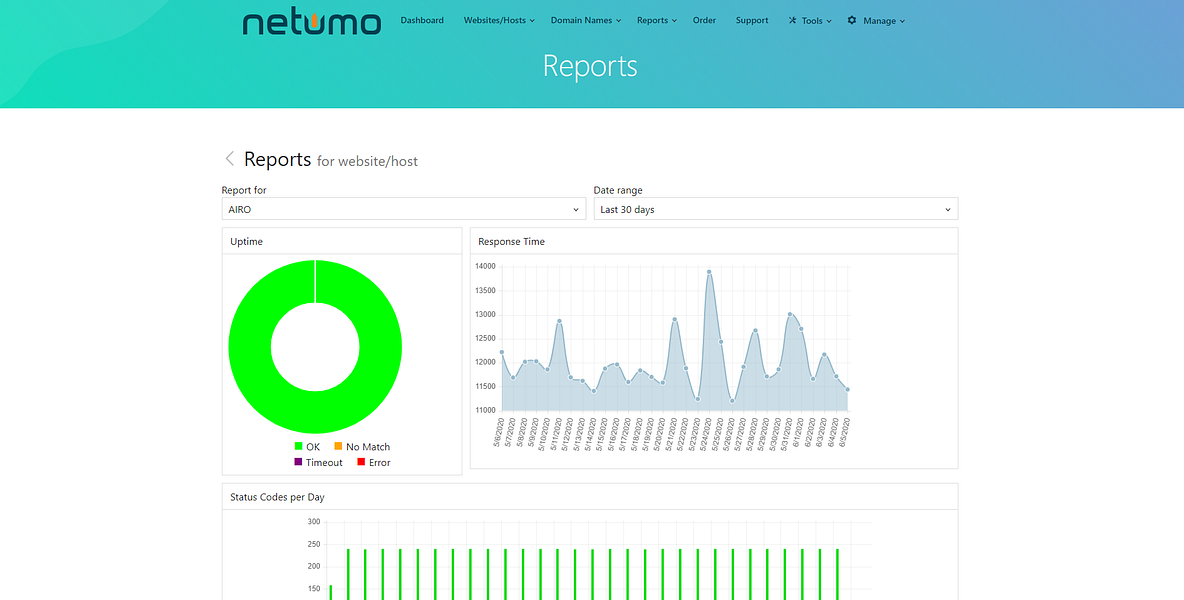Click the 300 axis label in Status Codes
This screenshot has height=600, width=1184.
click(314, 522)
